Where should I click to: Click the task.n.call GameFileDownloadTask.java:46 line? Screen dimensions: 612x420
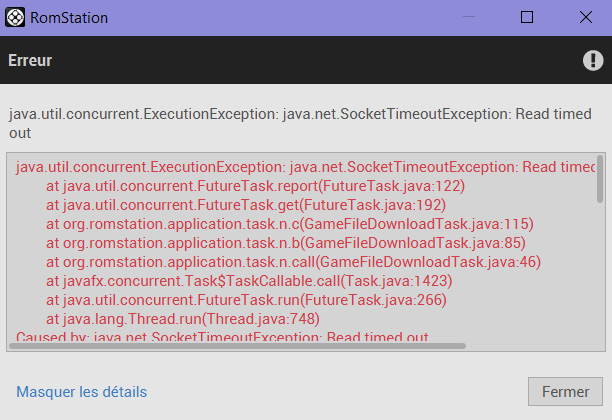pos(294,262)
